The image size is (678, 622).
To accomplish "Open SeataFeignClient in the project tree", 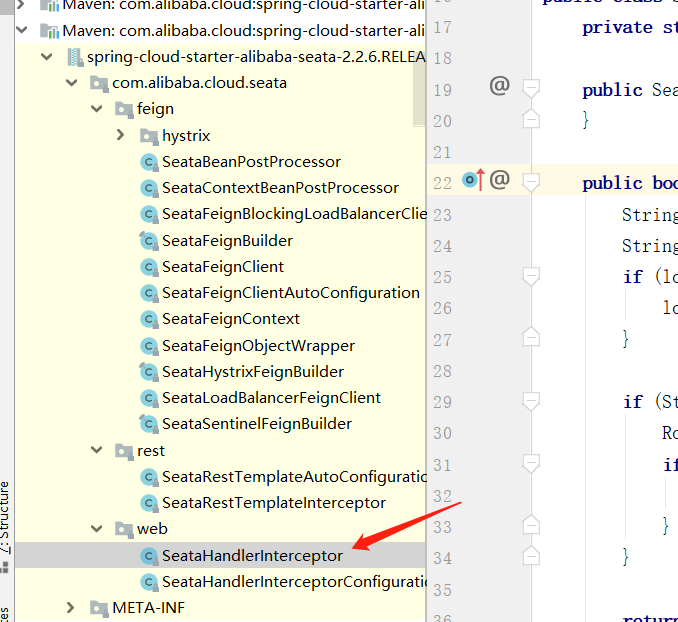I will click(x=223, y=267).
